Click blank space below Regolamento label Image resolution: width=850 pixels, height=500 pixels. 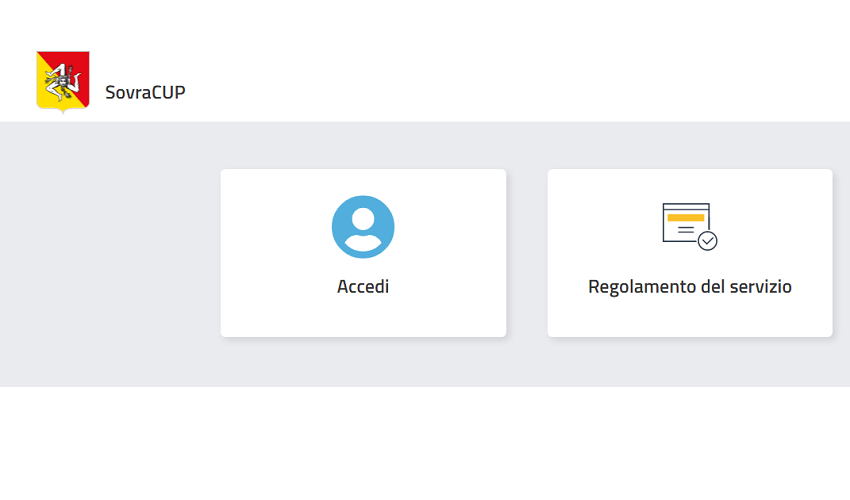(x=690, y=317)
